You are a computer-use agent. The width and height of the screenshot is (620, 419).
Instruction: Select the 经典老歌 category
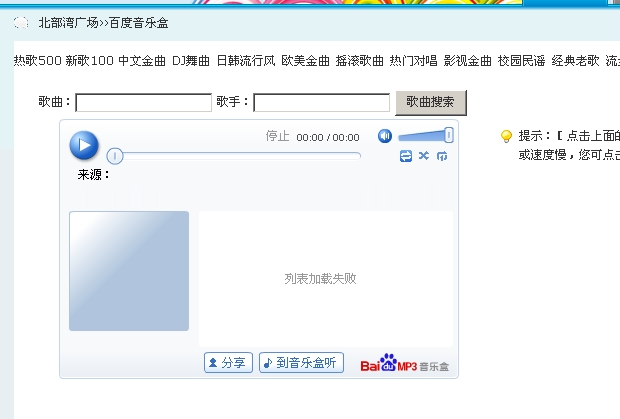[x=575, y=61]
